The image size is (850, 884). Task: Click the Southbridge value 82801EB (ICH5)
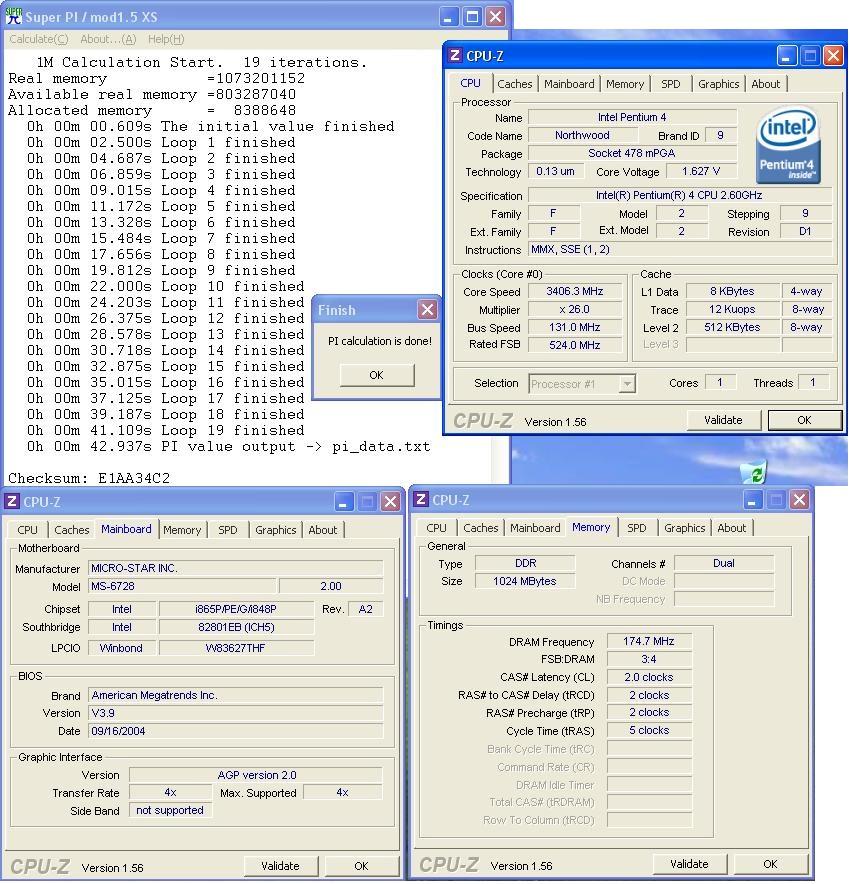pos(236,627)
